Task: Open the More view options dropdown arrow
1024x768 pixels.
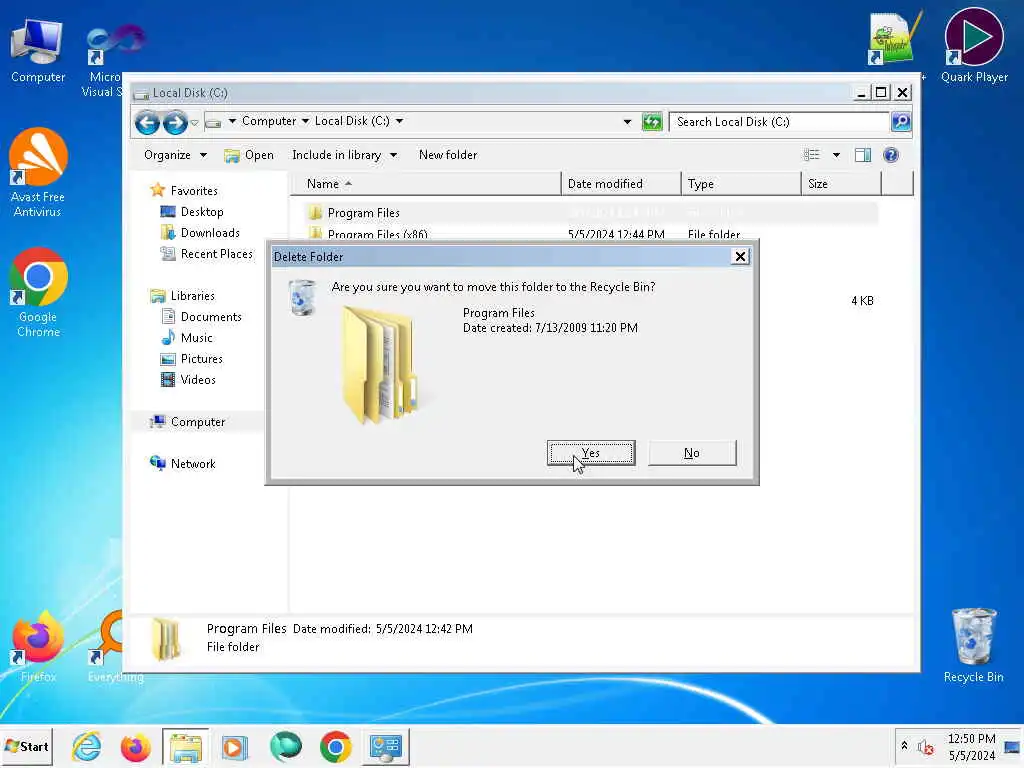Action: (836, 155)
